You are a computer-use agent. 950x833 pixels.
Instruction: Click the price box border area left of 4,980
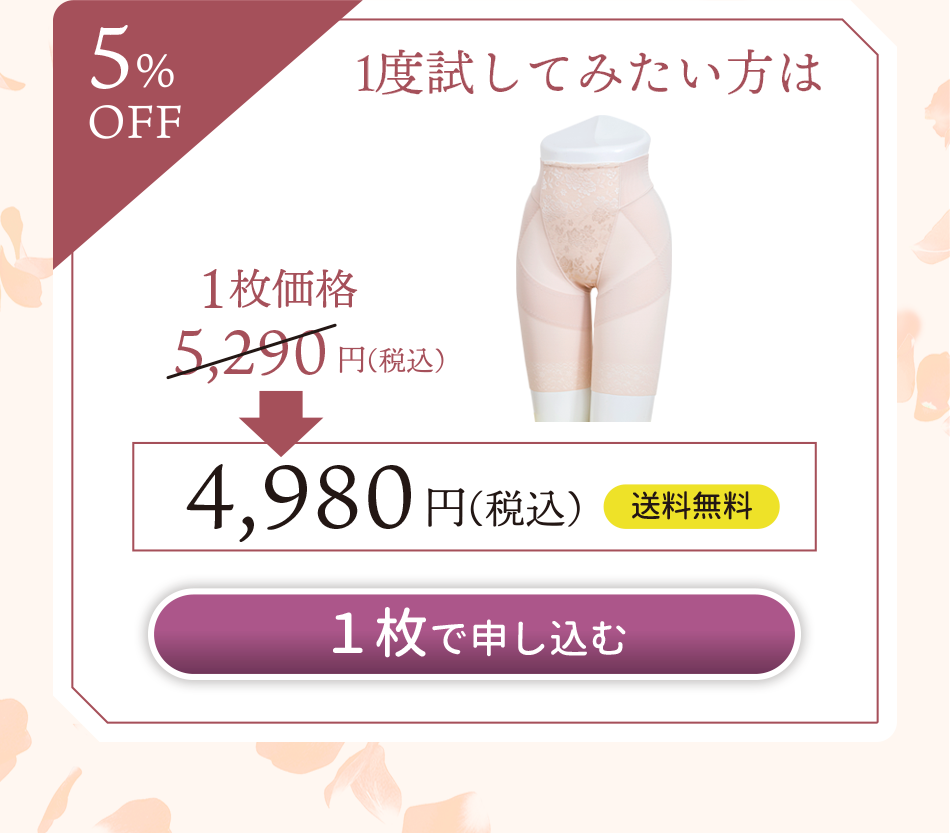(x=159, y=497)
